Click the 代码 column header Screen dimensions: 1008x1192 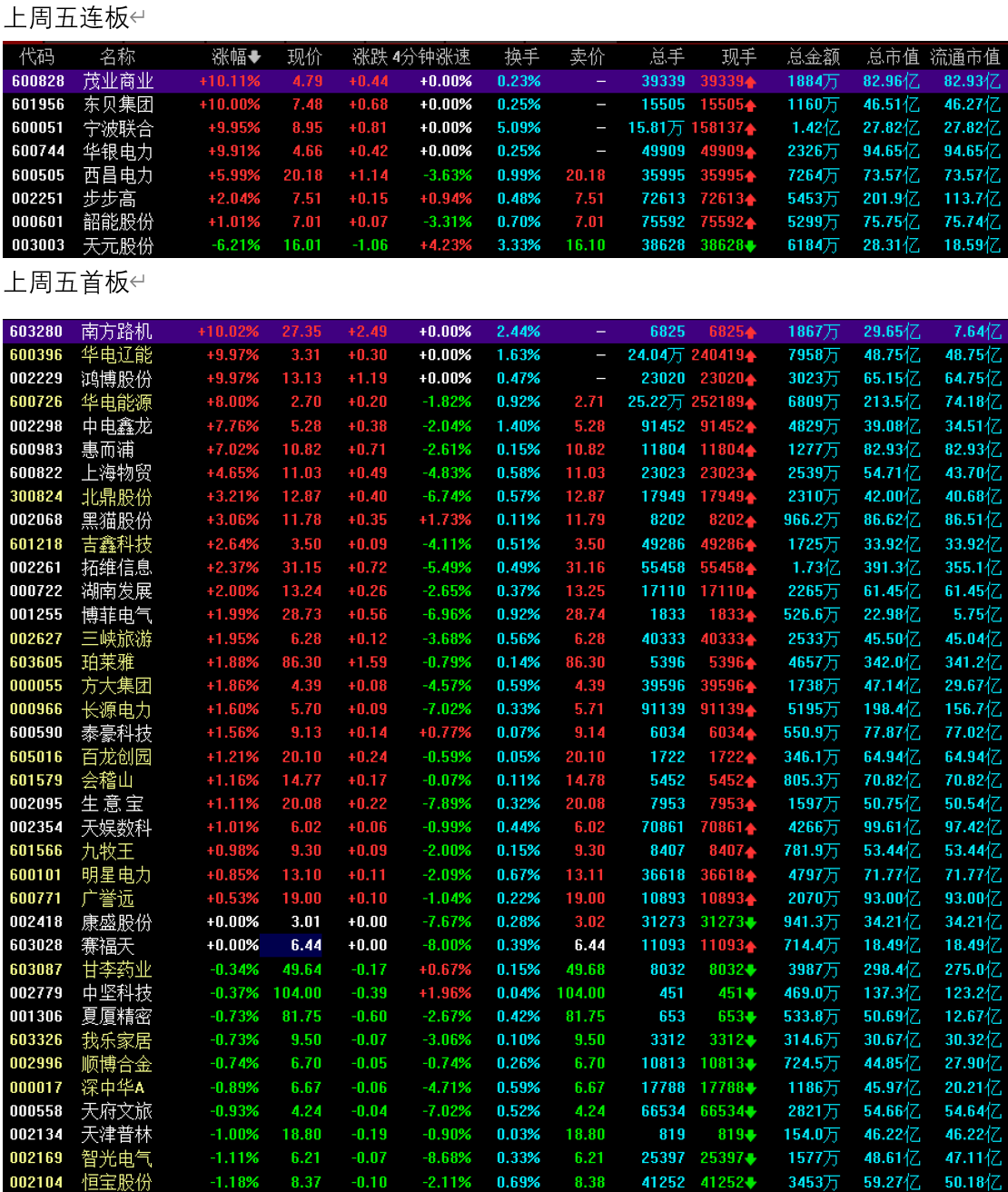coord(36,57)
